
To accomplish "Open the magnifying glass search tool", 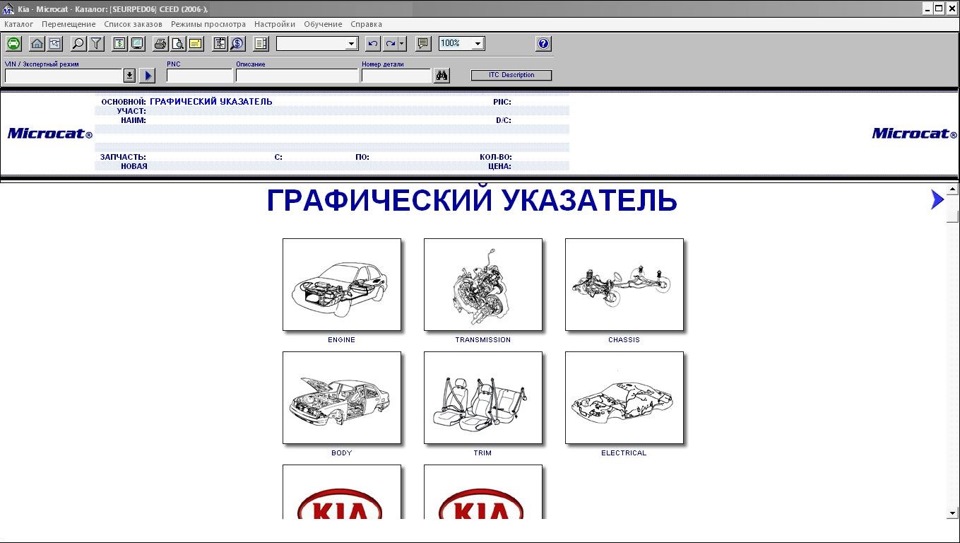I will [x=78, y=43].
